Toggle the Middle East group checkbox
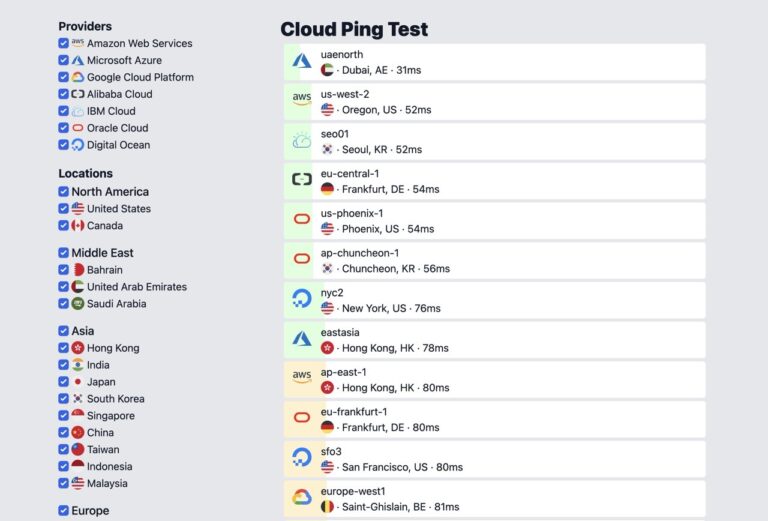The width and height of the screenshot is (768, 521). click(x=64, y=253)
